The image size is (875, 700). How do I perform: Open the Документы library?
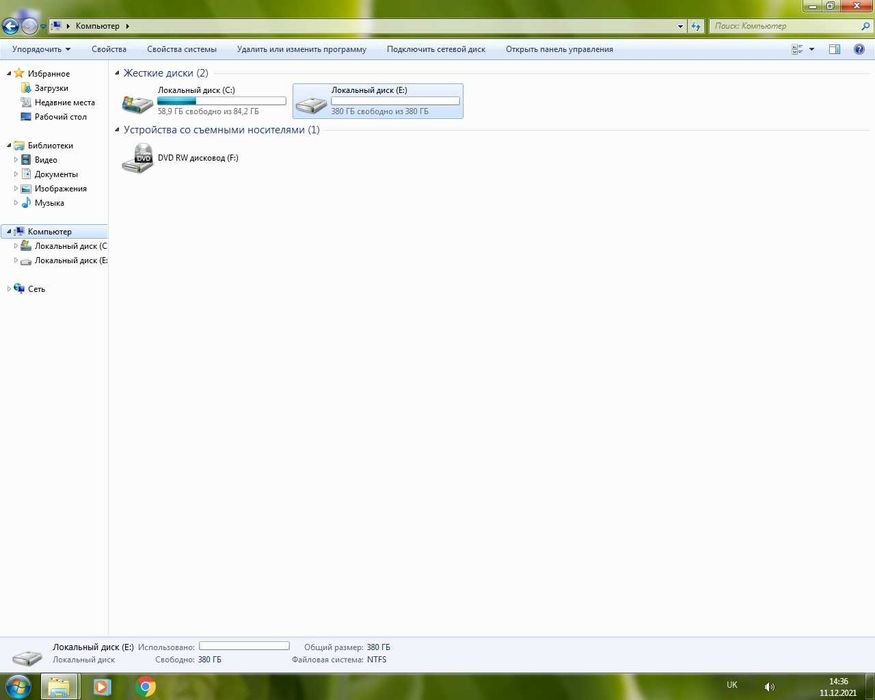[x=56, y=174]
